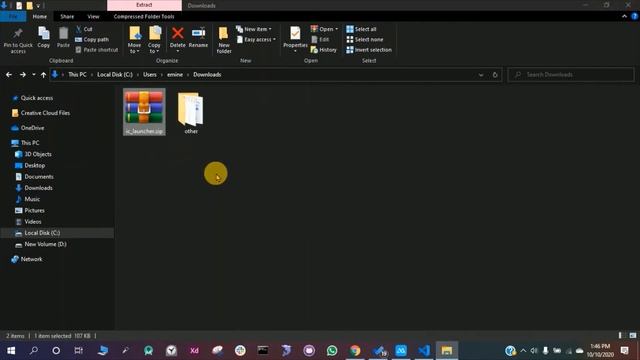Select the folder named other

pyautogui.click(x=191, y=113)
